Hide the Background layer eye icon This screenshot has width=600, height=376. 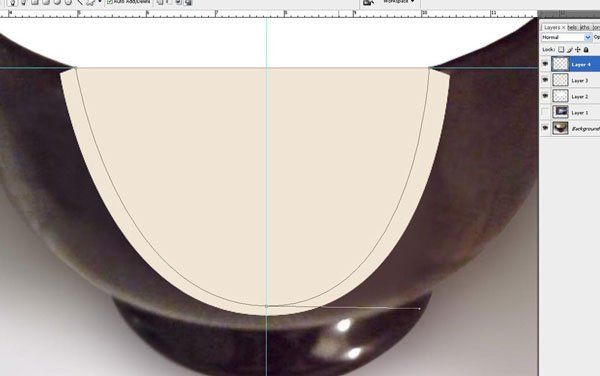[x=545, y=128]
